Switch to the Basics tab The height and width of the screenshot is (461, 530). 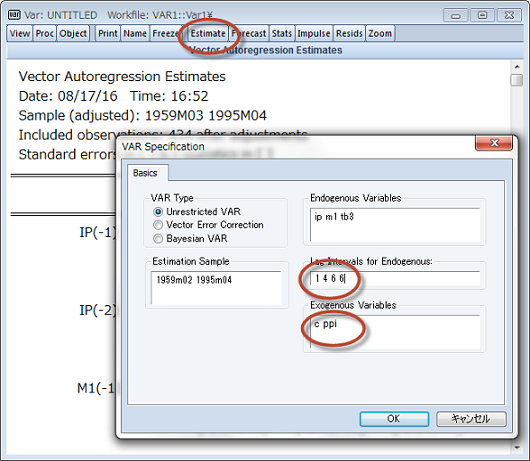pyautogui.click(x=145, y=173)
